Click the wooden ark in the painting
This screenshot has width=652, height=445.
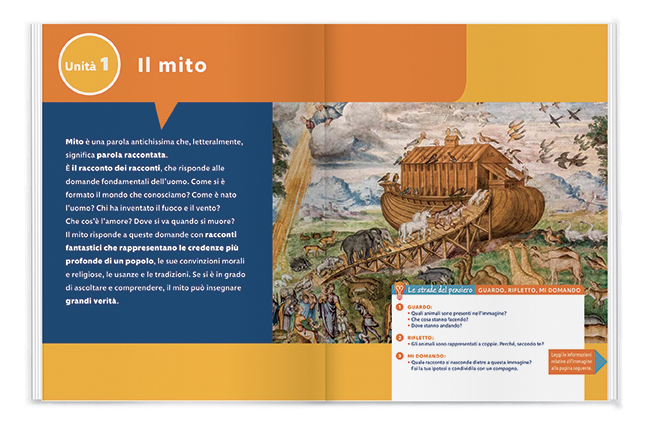462,189
